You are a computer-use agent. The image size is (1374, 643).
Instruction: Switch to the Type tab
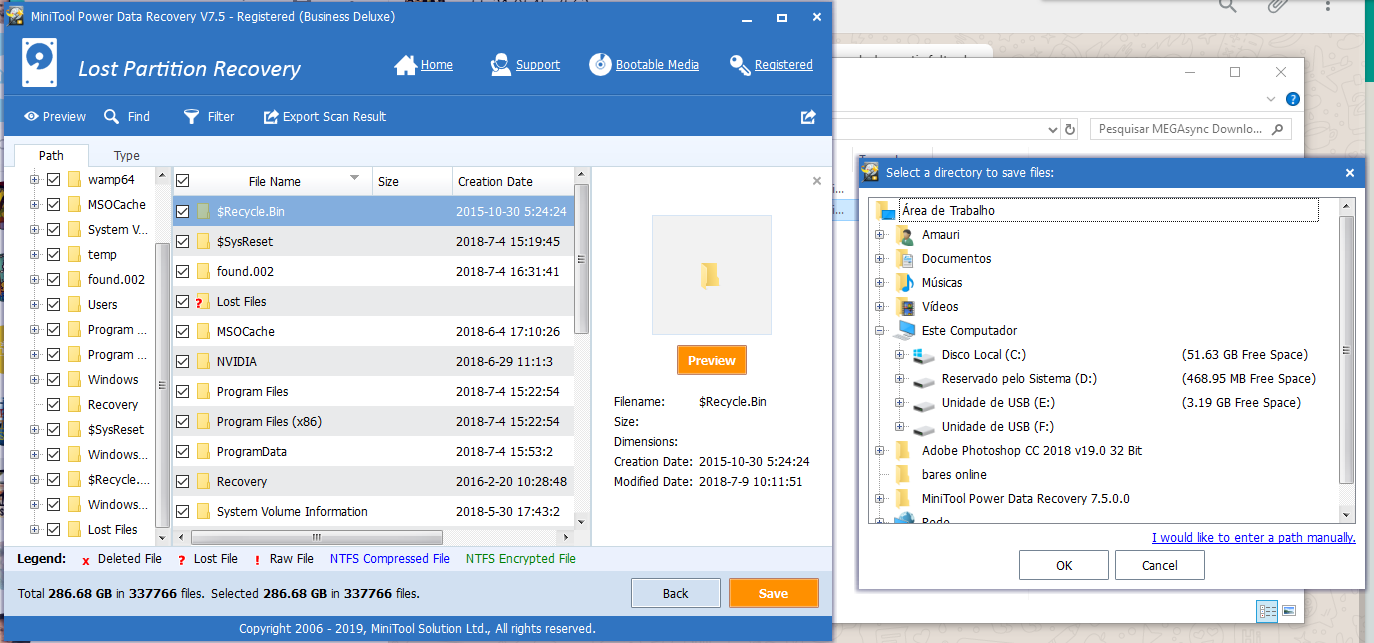click(x=127, y=155)
